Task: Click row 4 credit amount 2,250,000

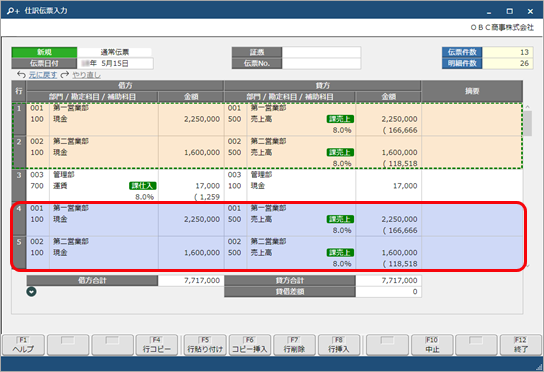Action: (399, 219)
